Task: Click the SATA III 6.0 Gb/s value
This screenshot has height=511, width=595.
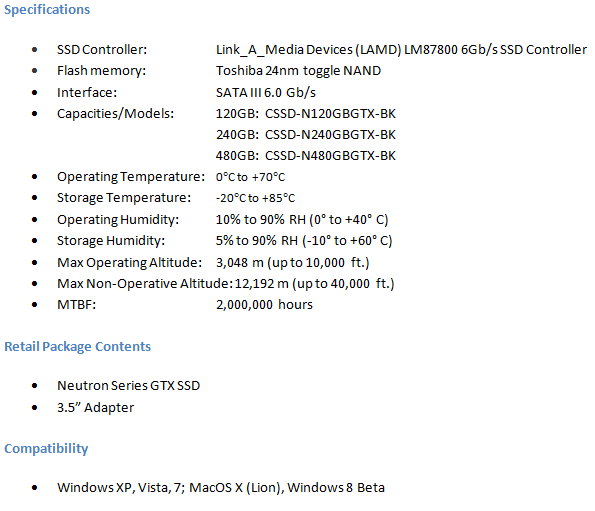Action: [x=266, y=93]
